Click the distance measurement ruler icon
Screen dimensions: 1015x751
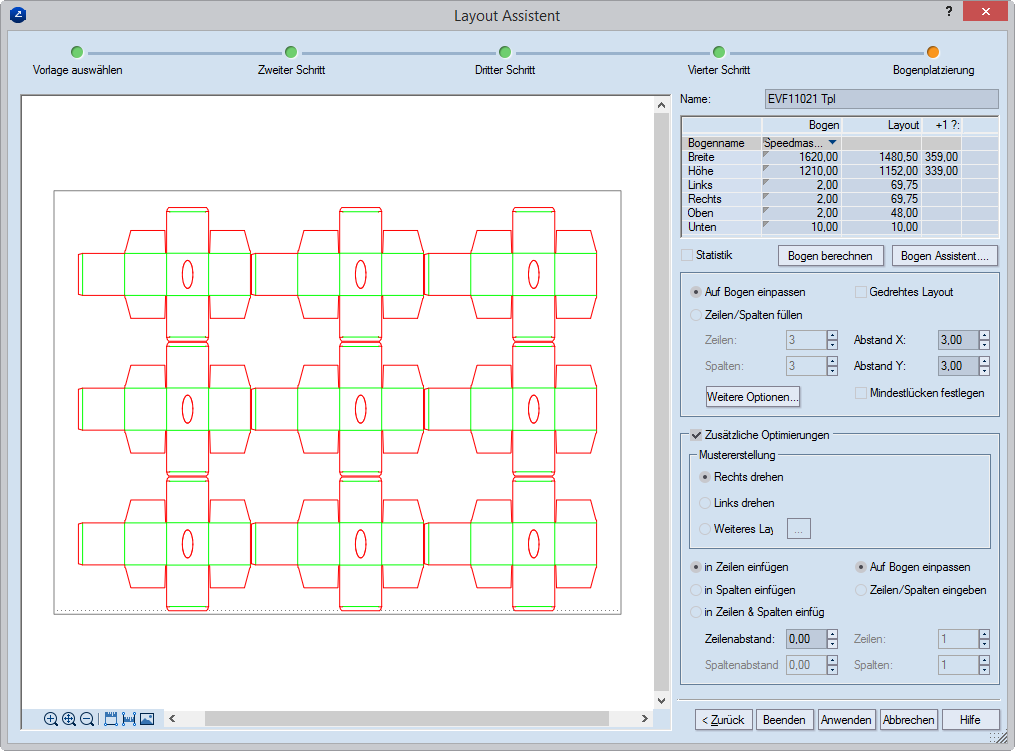(129, 719)
